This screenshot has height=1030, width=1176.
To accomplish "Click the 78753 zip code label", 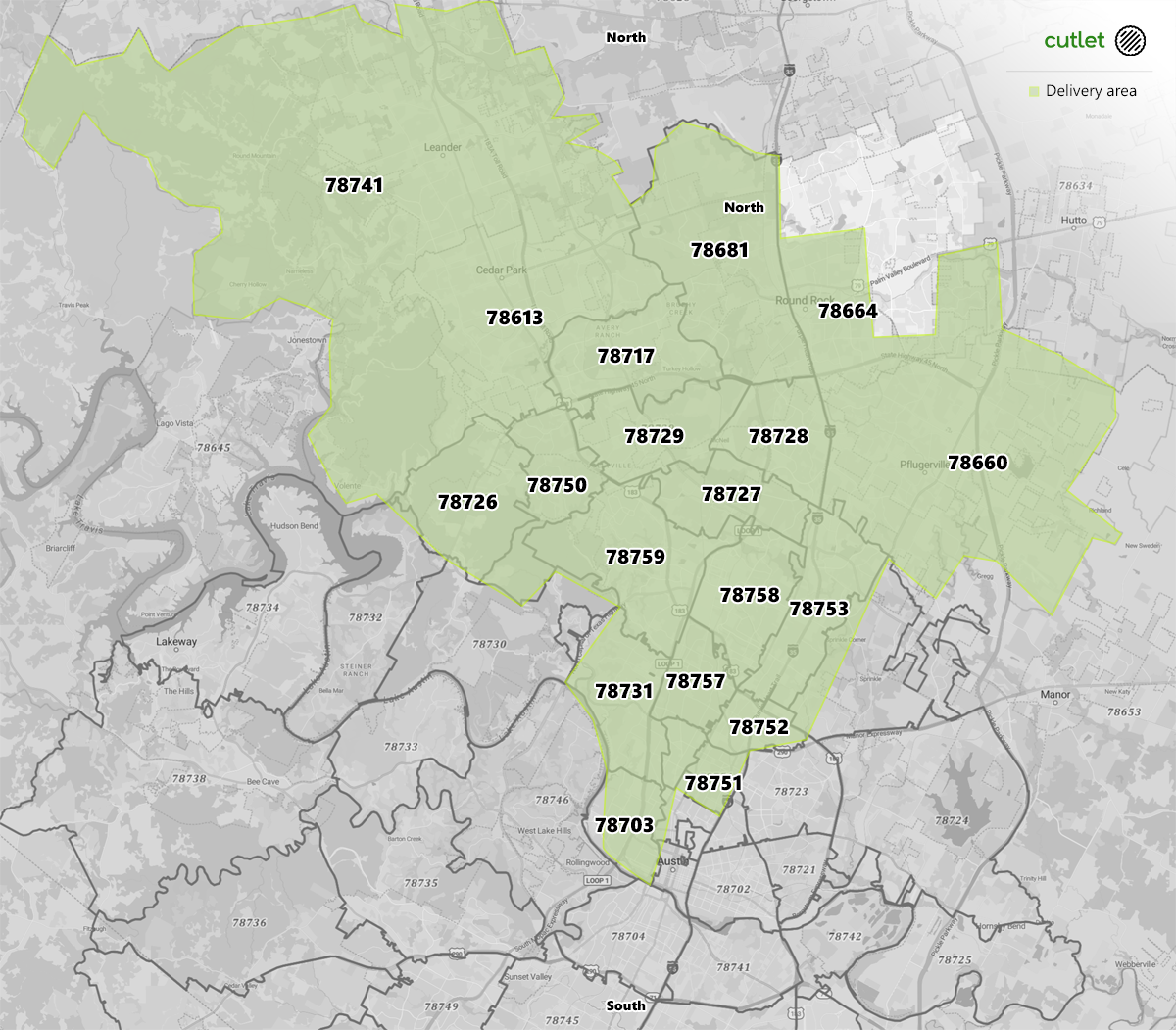I will [x=818, y=609].
